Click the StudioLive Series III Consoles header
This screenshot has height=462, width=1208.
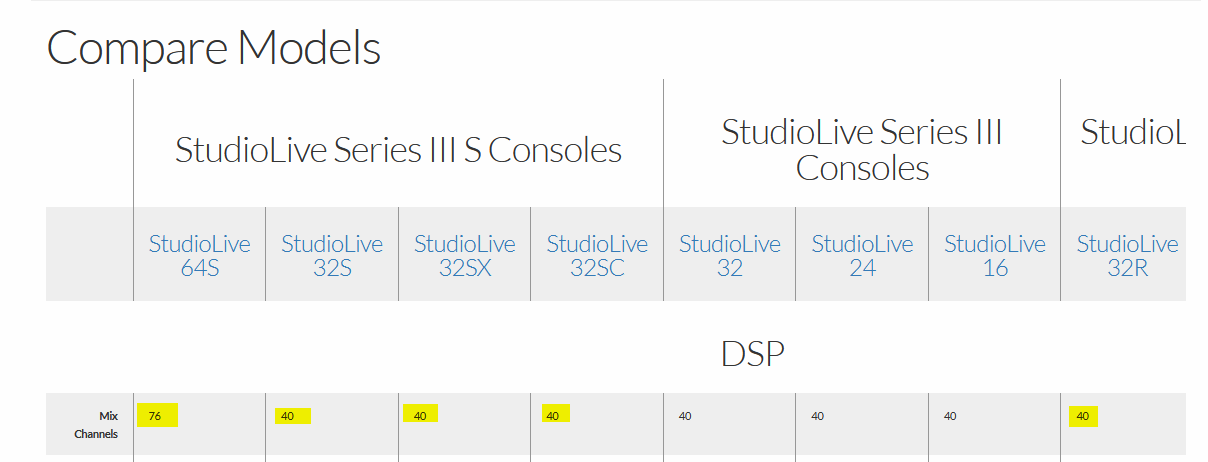click(862, 150)
